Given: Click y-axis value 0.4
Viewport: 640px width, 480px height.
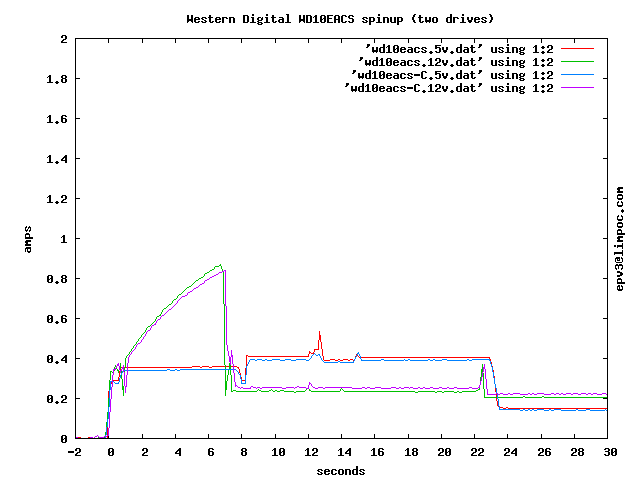Looking at the screenshot, I should click(57, 359).
